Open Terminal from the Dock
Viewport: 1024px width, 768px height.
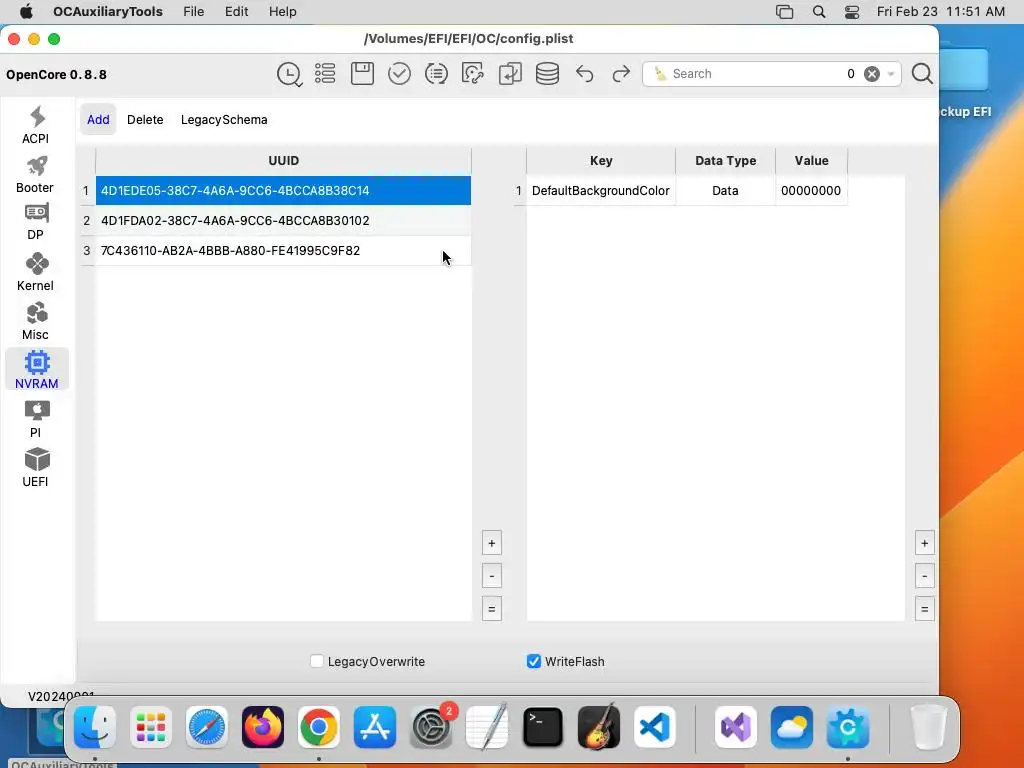pyautogui.click(x=543, y=727)
